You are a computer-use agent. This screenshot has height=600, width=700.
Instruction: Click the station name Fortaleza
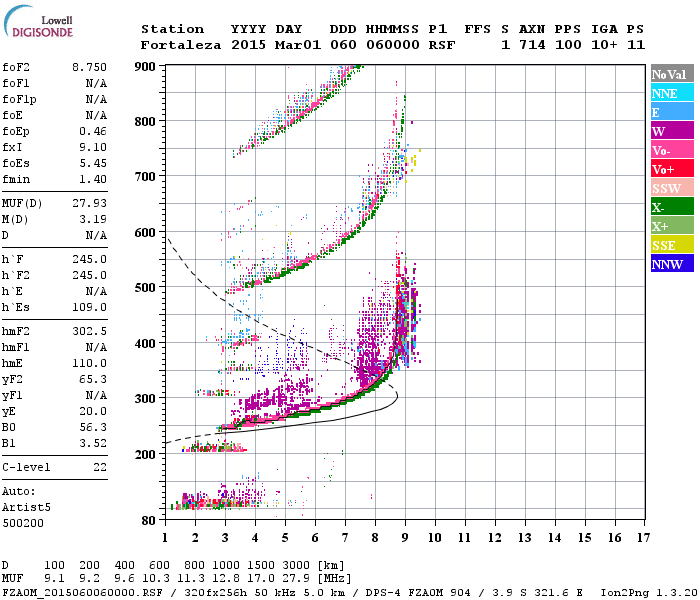(x=181, y=45)
